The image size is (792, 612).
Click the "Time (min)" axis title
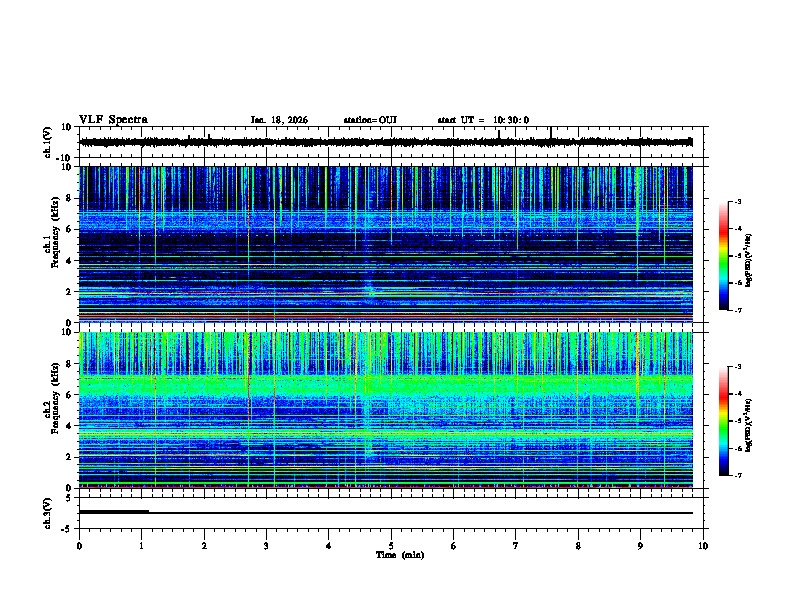click(x=400, y=555)
